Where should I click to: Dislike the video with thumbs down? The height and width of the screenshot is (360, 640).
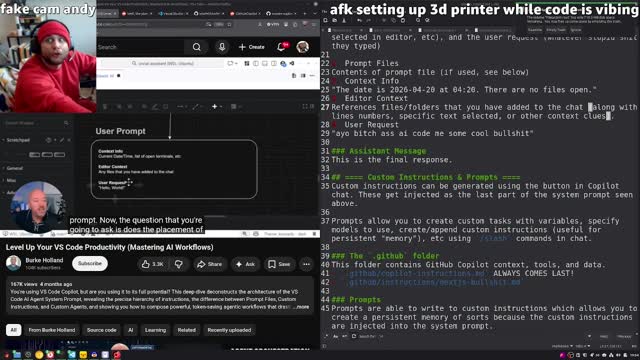(179, 264)
